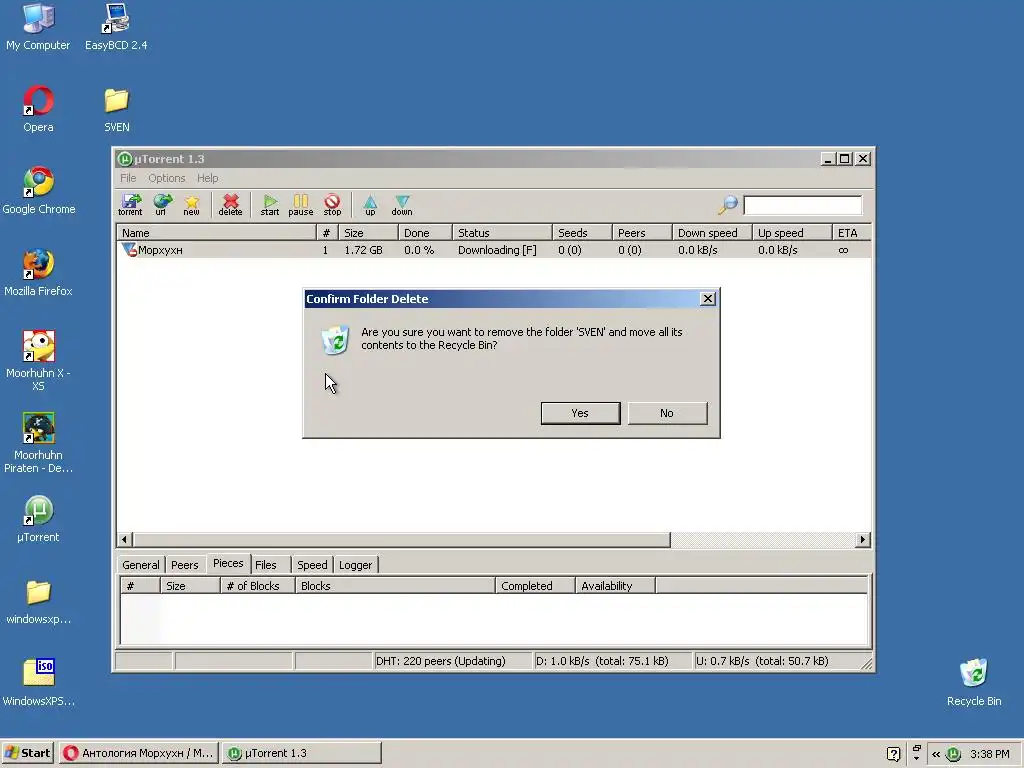The height and width of the screenshot is (768, 1024).
Task: Select the windowsxp folder on desktop
Action: click(x=38, y=601)
